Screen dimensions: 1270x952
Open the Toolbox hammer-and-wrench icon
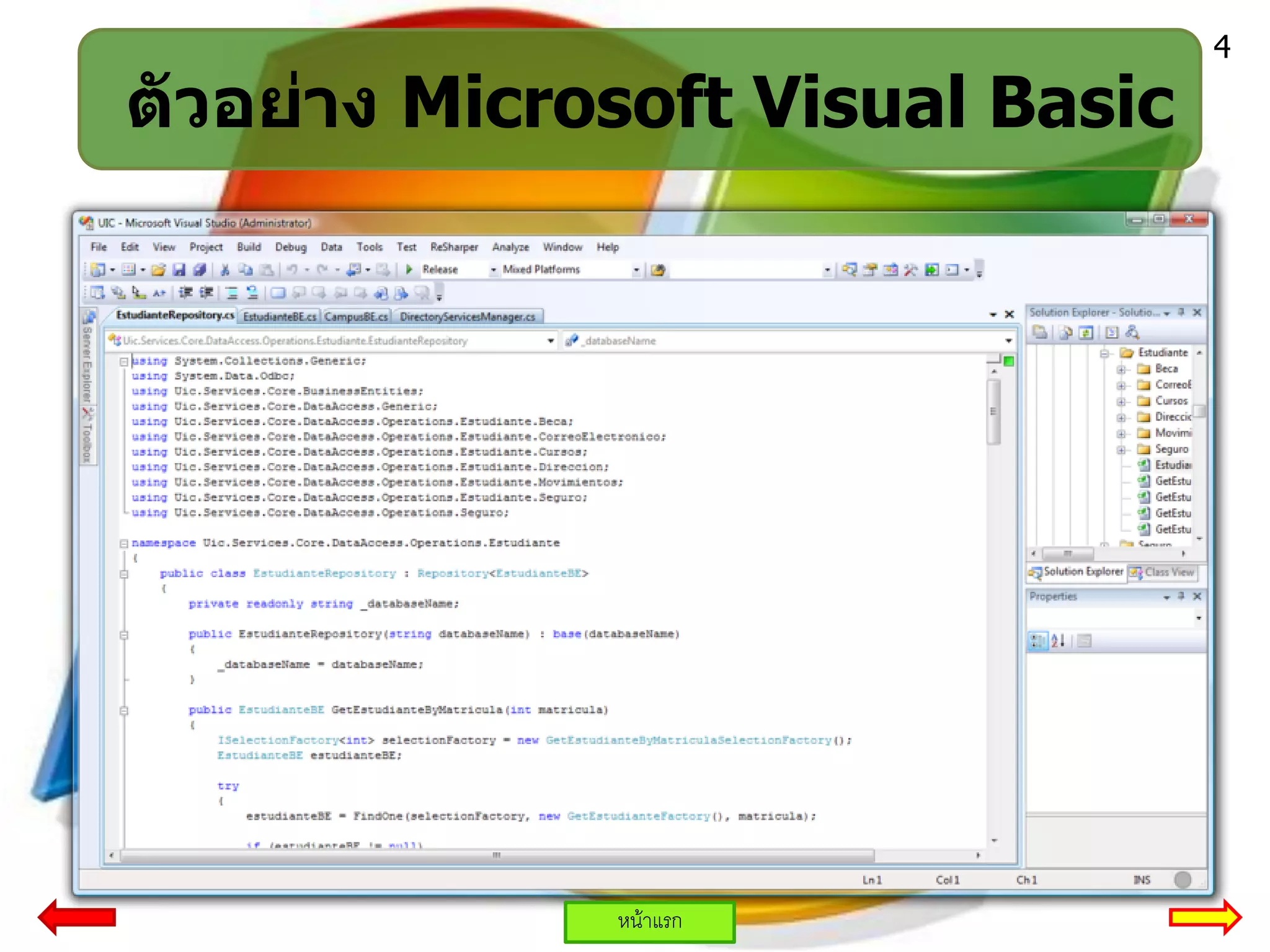tap(910, 270)
